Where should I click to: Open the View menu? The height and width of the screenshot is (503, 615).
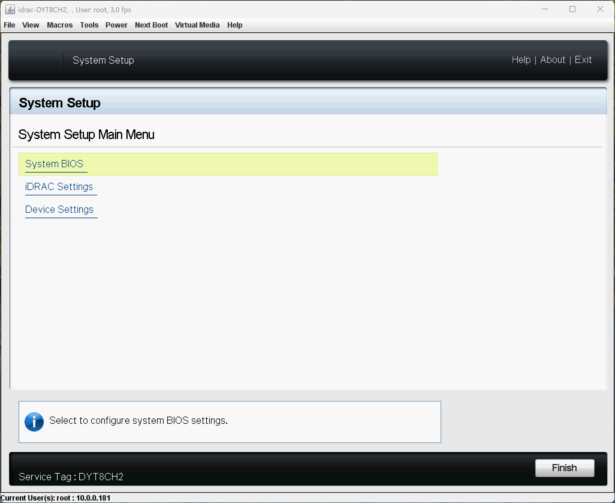(x=31, y=25)
